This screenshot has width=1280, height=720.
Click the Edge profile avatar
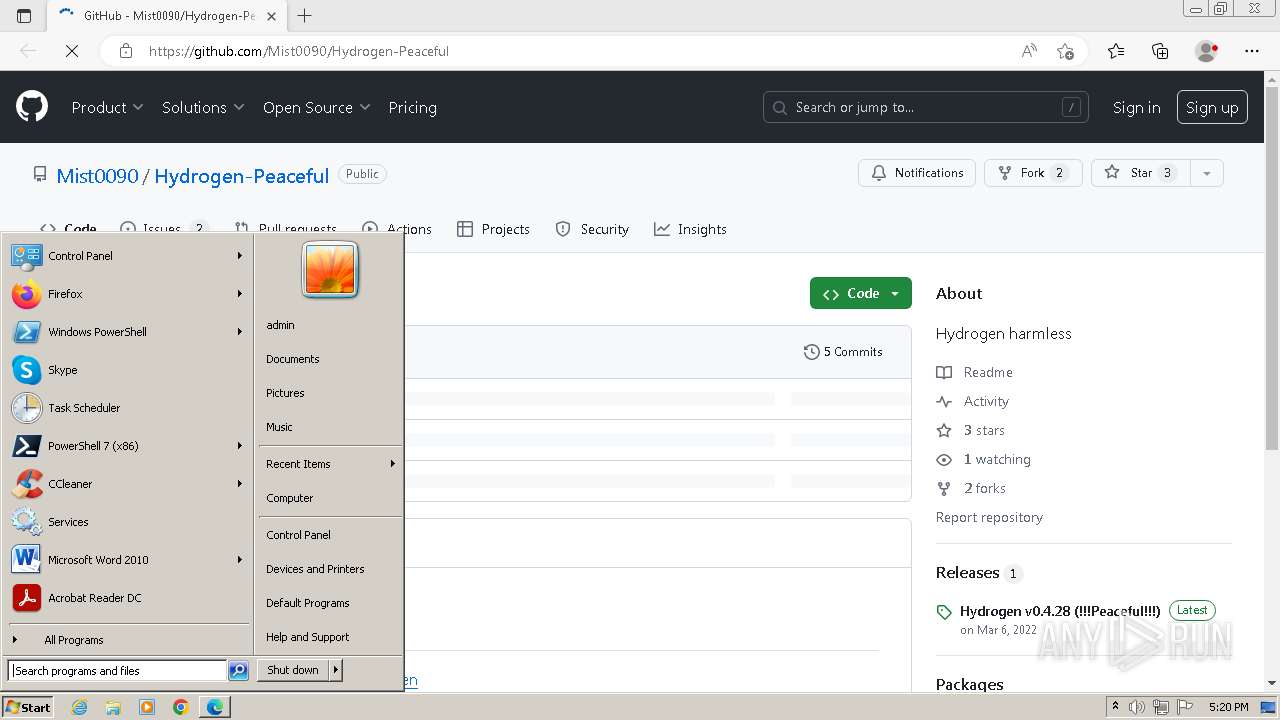click(x=1207, y=51)
